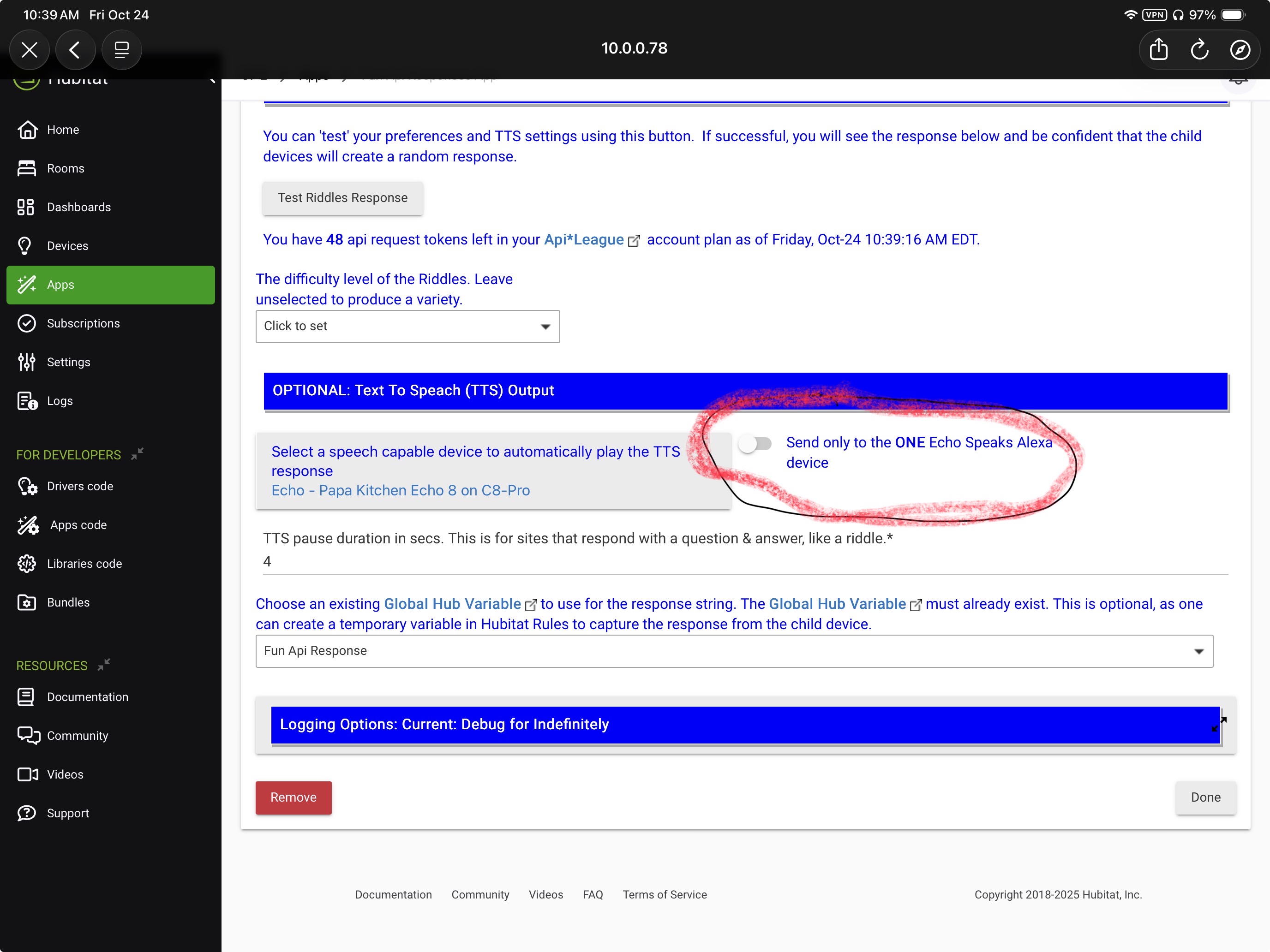Open Logs from the sidebar
Viewport: 1270px width, 952px height.
click(60, 401)
